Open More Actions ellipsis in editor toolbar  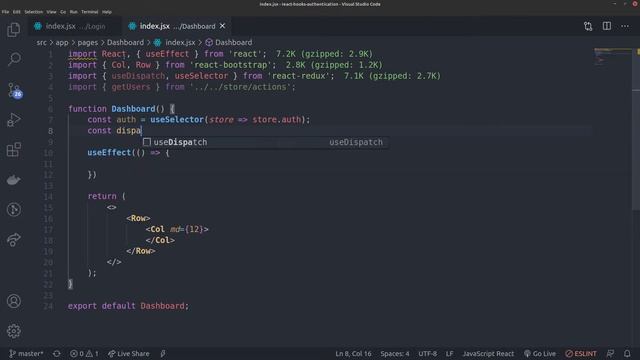(625, 26)
